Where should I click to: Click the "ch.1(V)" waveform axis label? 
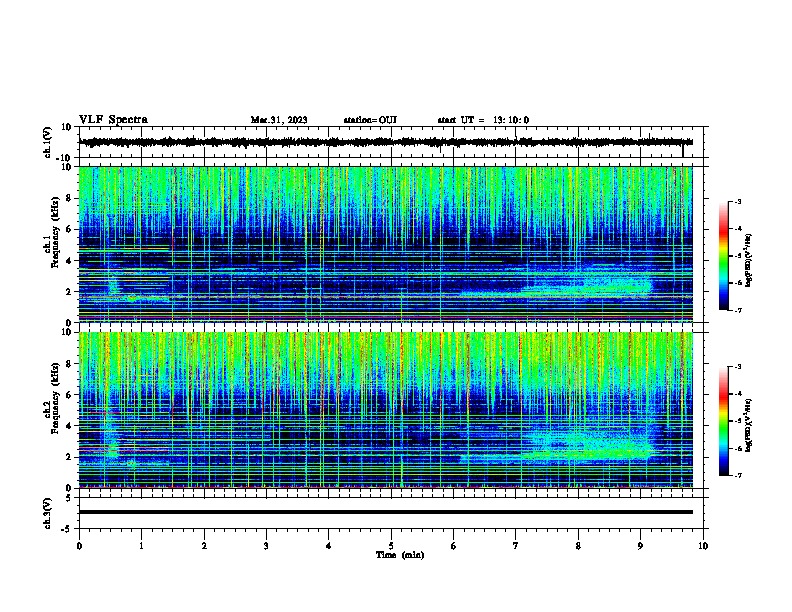(x=48, y=142)
